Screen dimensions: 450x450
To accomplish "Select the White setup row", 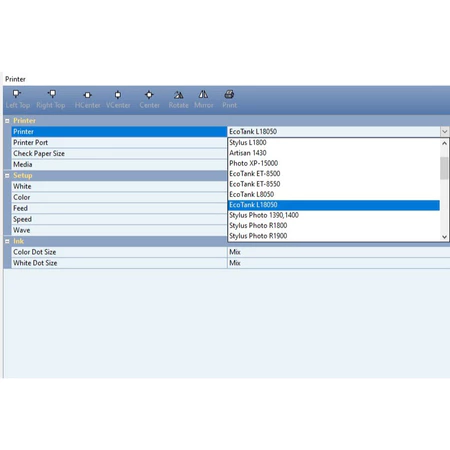I will coord(119,186).
